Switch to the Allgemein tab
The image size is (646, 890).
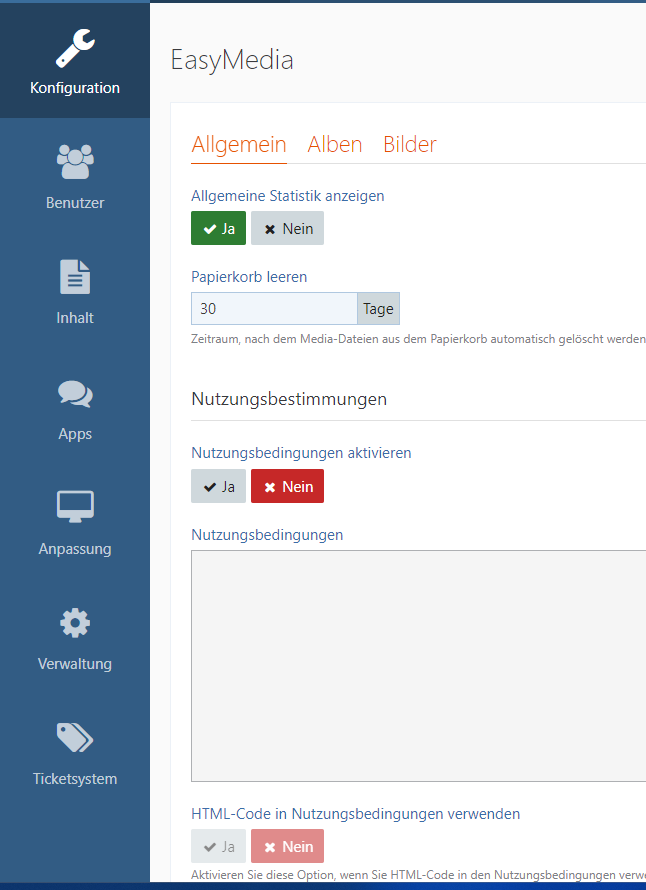(239, 144)
